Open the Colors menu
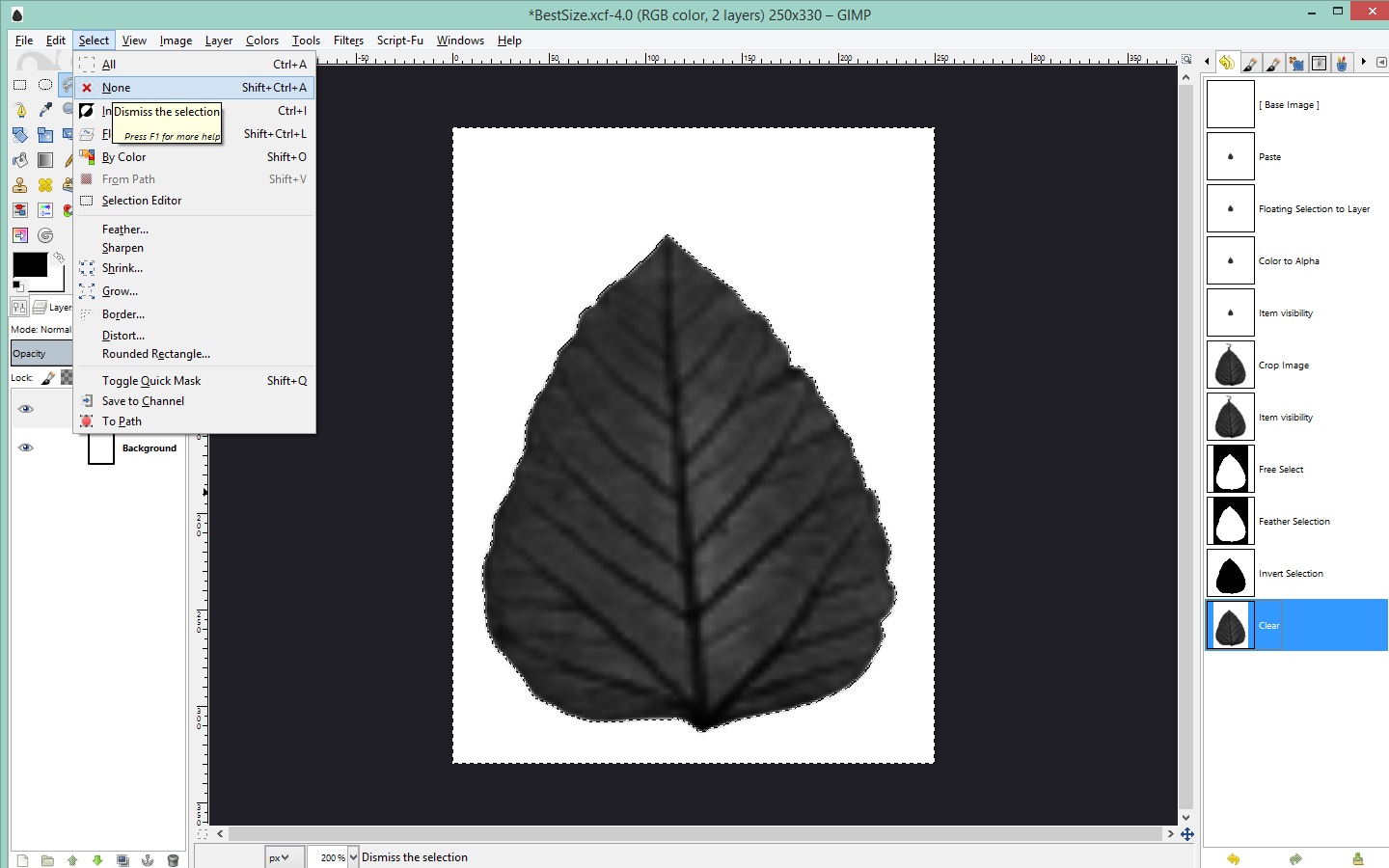1389x868 pixels. (x=261, y=41)
